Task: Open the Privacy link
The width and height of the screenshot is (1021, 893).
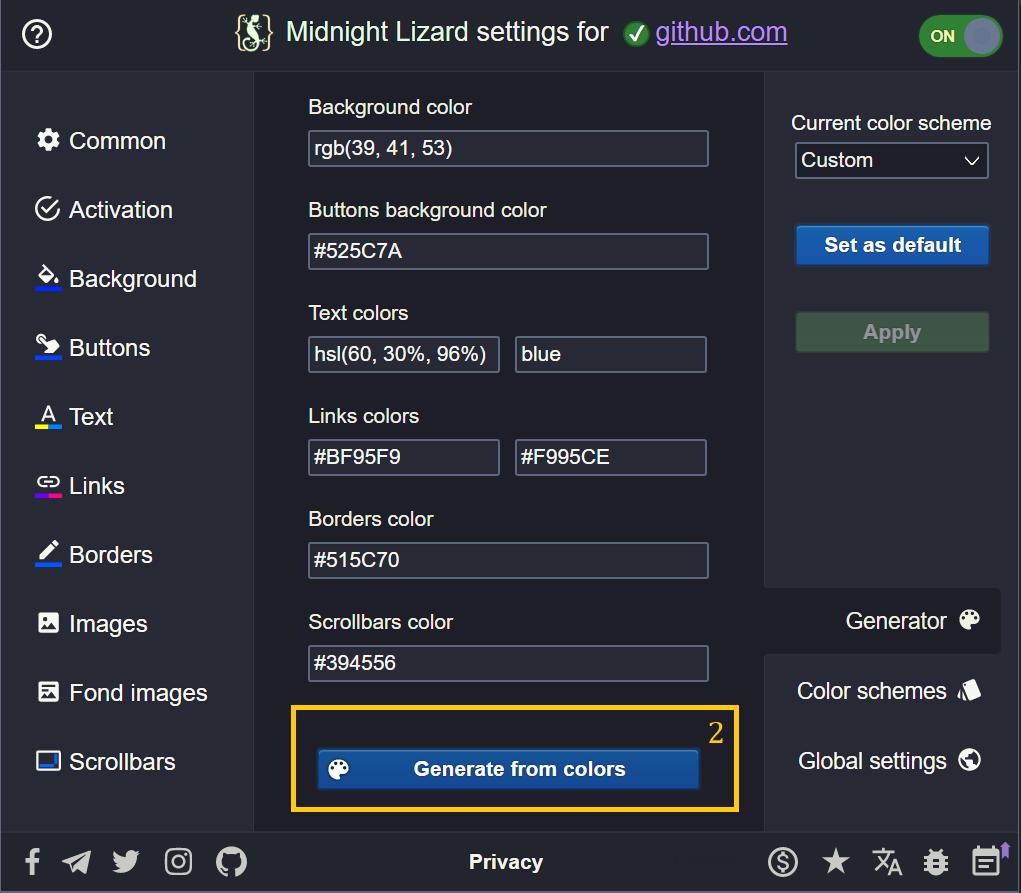Action: pyautogui.click(x=505, y=862)
